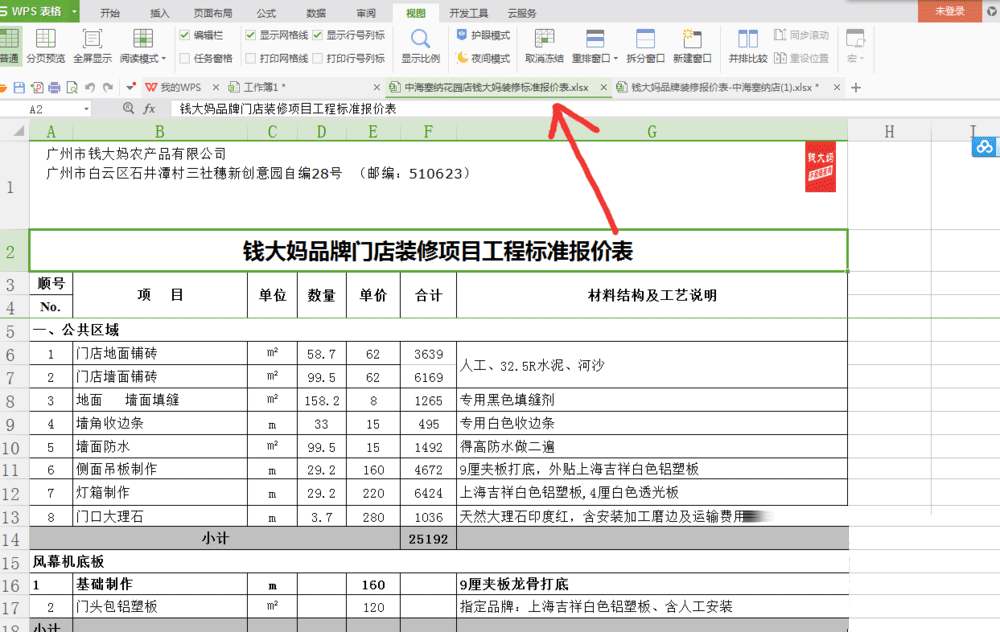Turn on 夜间模式 night mode

pyautogui.click(x=483, y=58)
